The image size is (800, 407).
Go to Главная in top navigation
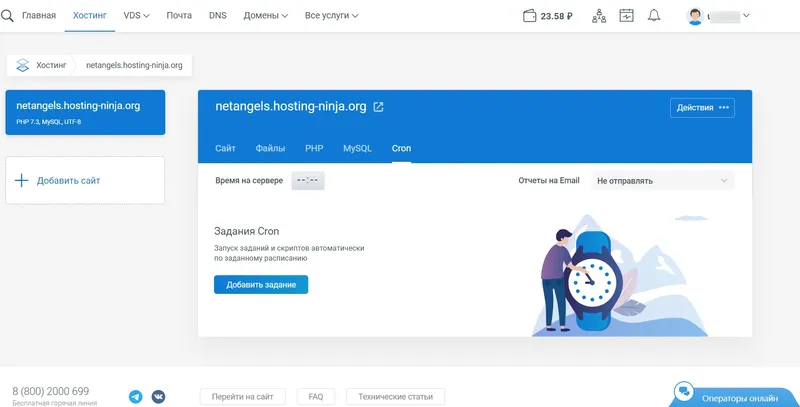[x=39, y=16]
